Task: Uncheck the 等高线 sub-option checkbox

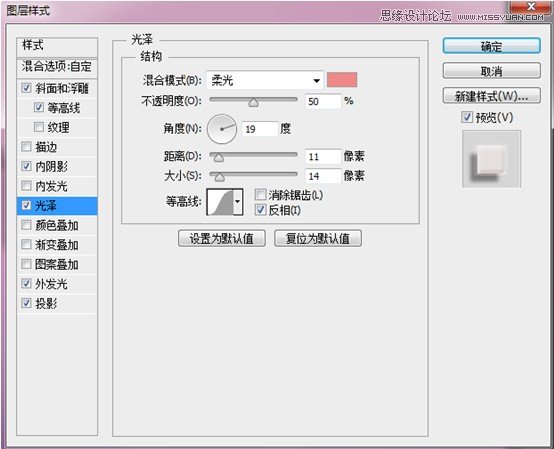Action: pos(39,107)
